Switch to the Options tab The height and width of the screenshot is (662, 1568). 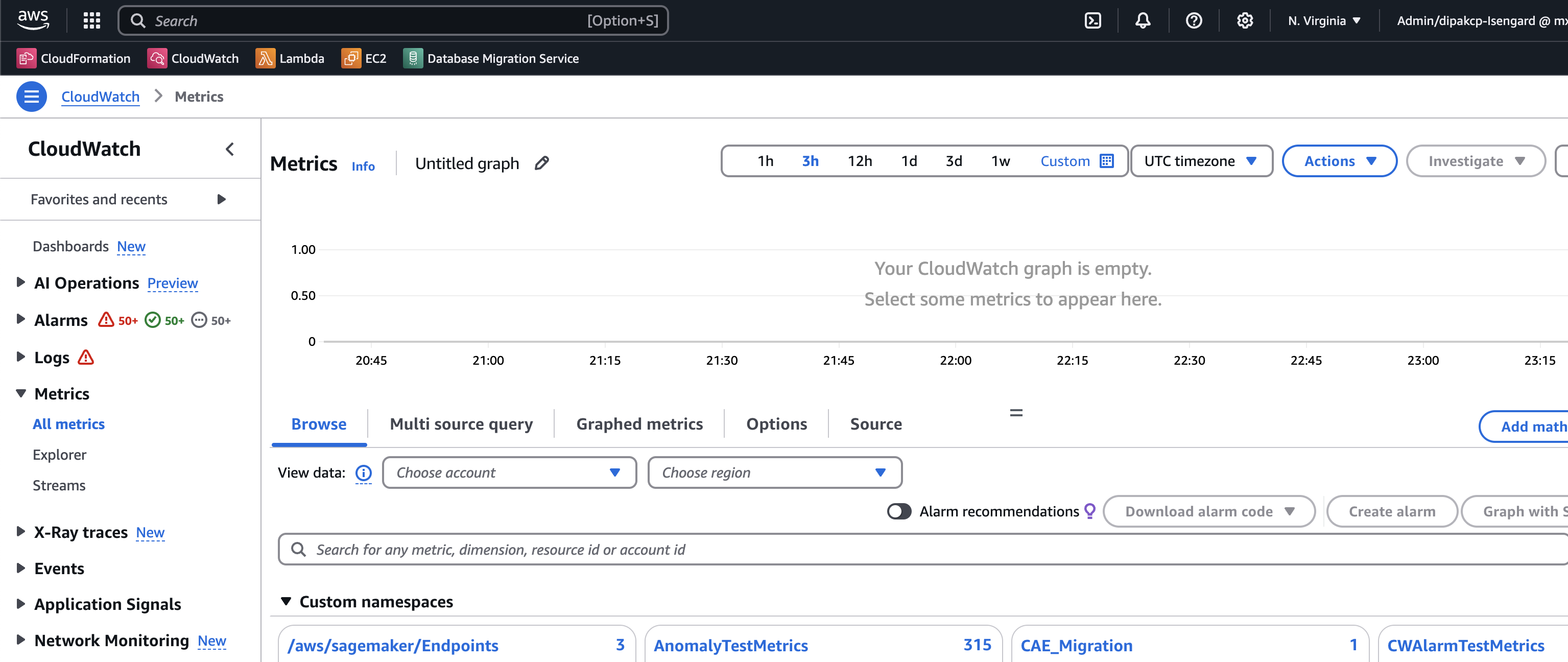pos(776,424)
